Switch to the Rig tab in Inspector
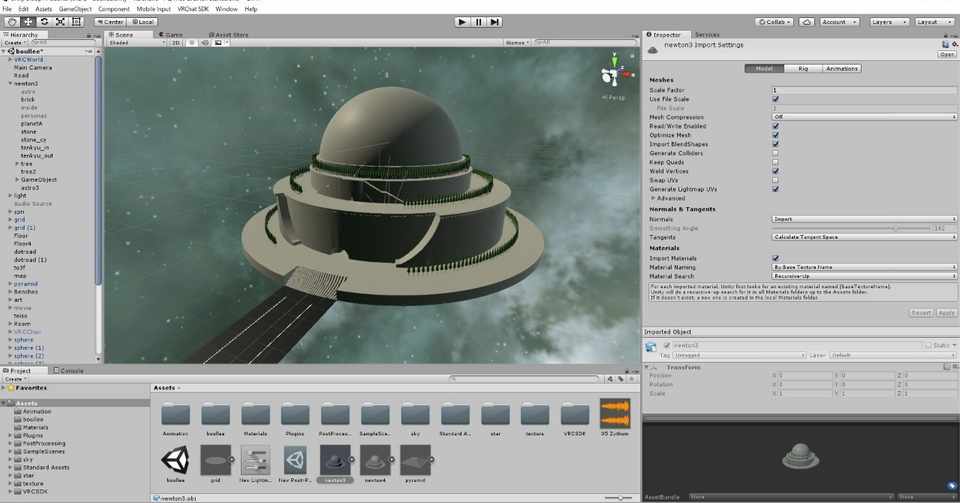 coord(803,69)
